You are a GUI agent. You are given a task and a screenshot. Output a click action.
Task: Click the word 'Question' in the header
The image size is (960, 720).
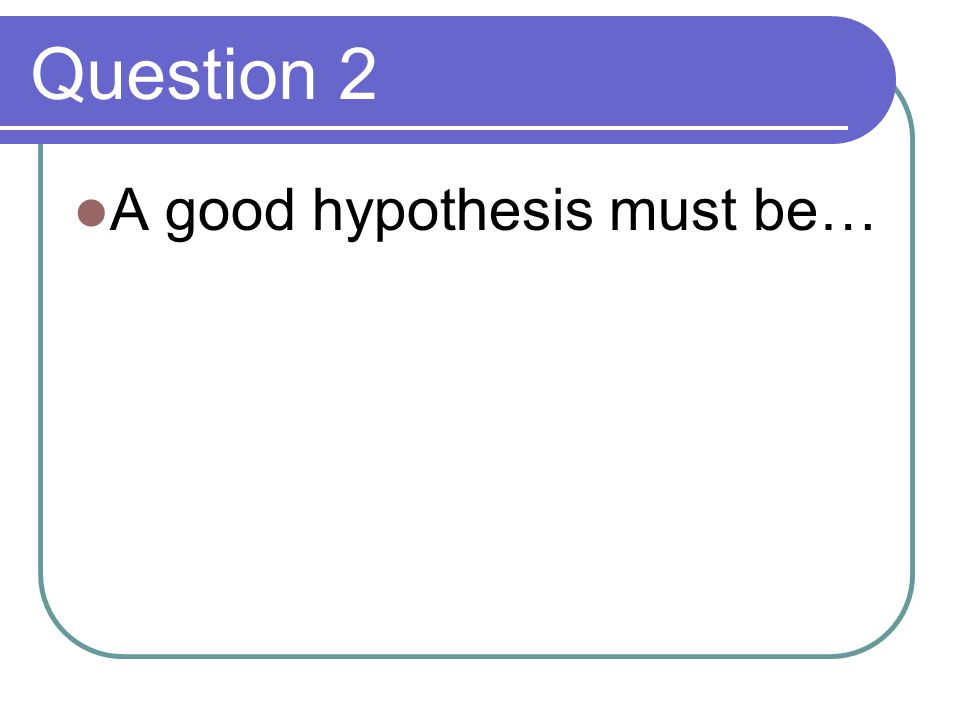point(174,75)
